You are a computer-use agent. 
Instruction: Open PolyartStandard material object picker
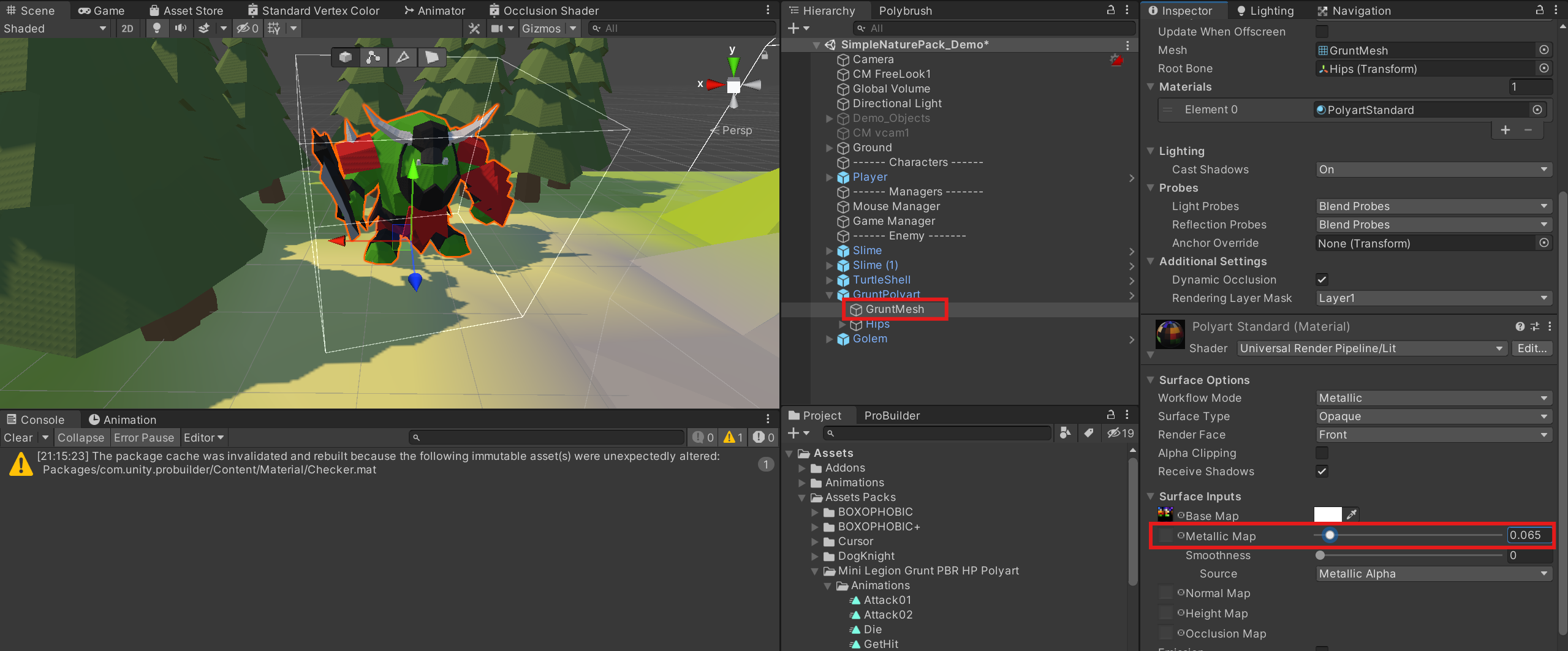click(1537, 110)
